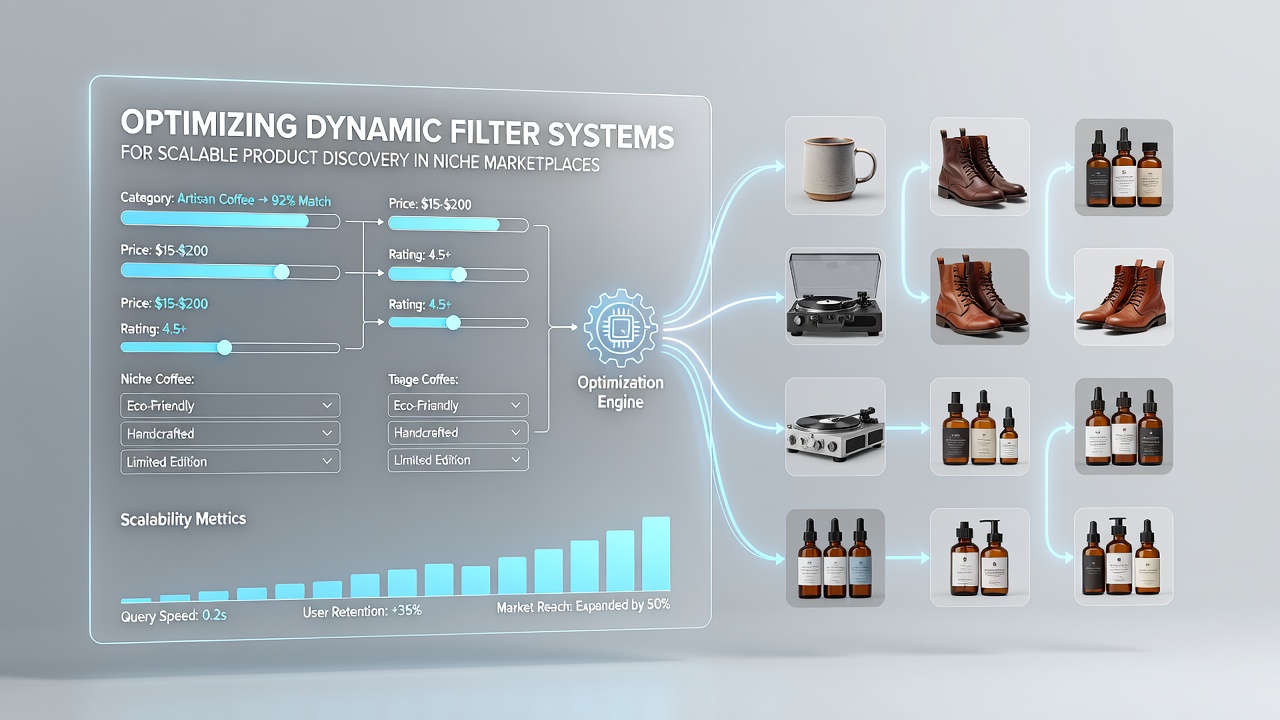
Task: Click the Rating 4.5+ slider above Niche Coffee
Action: [x=230, y=347]
